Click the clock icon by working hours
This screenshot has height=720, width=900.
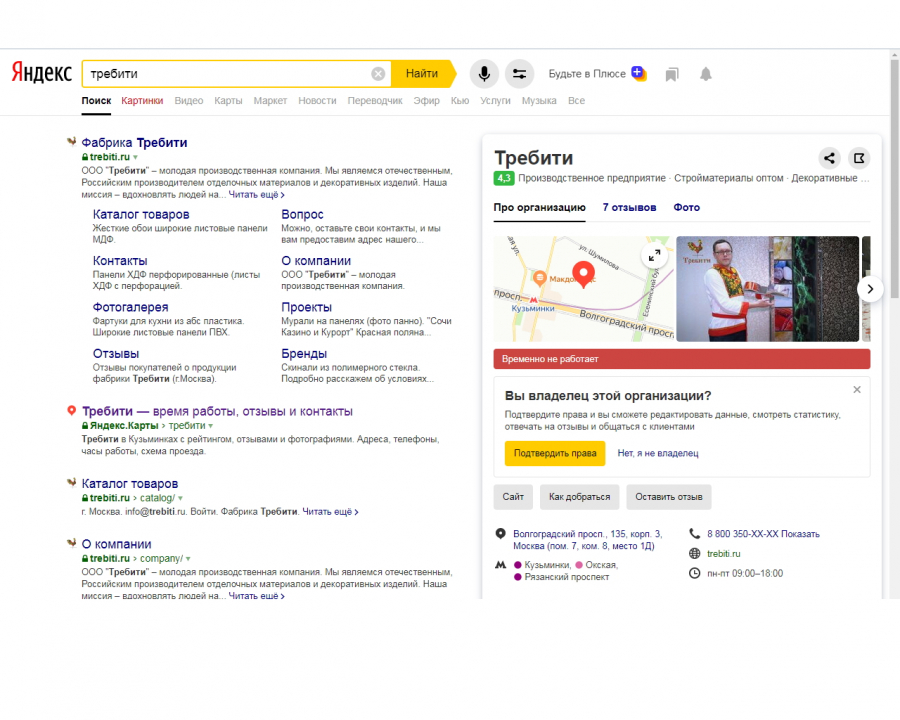pyautogui.click(x=695, y=573)
